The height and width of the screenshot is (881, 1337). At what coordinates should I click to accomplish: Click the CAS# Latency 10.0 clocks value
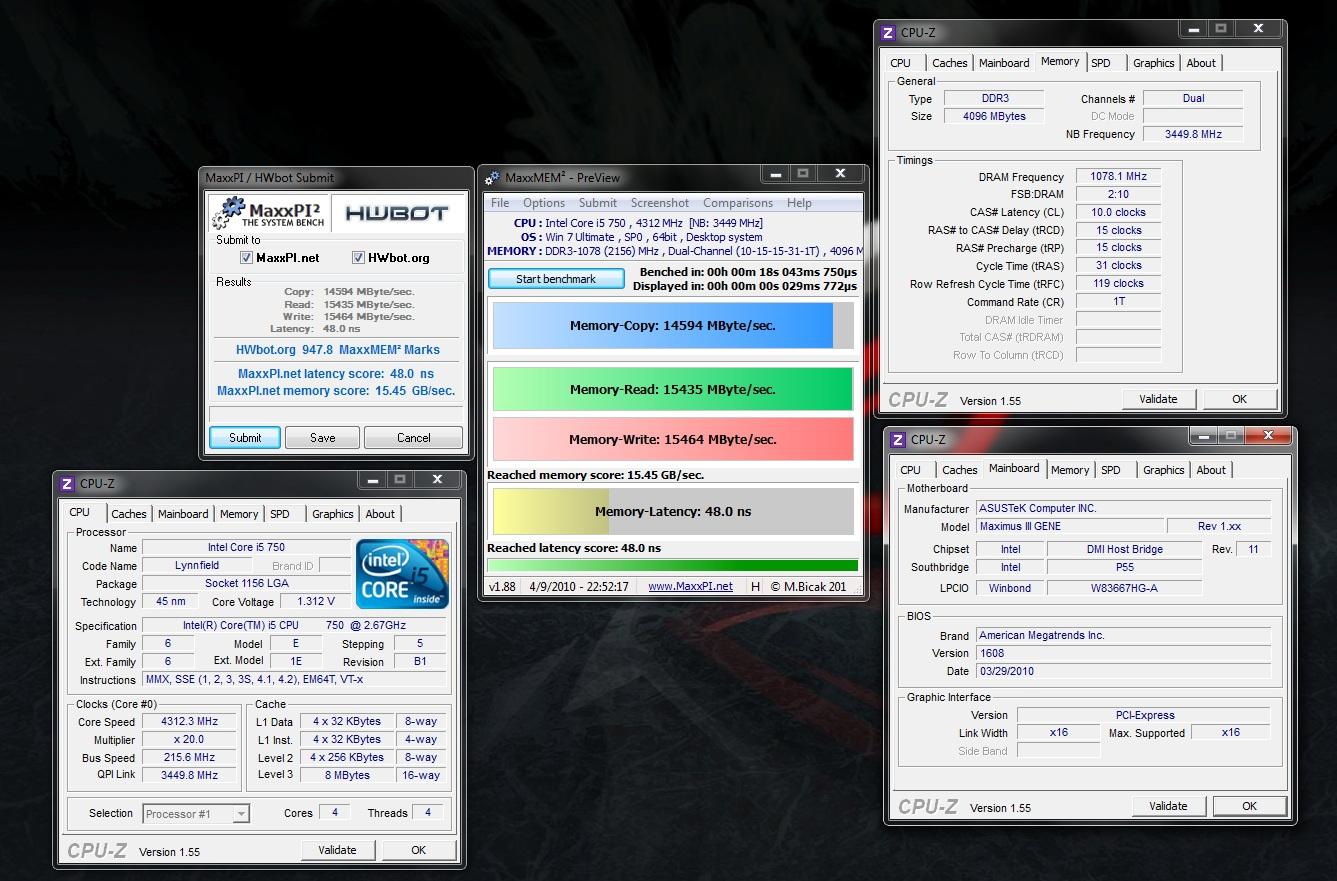point(1118,213)
